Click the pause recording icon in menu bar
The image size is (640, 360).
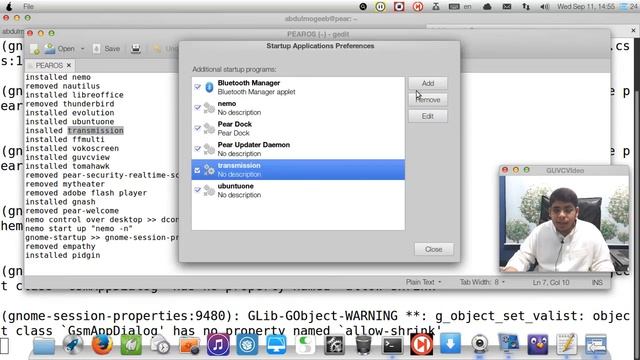click(x=380, y=7)
